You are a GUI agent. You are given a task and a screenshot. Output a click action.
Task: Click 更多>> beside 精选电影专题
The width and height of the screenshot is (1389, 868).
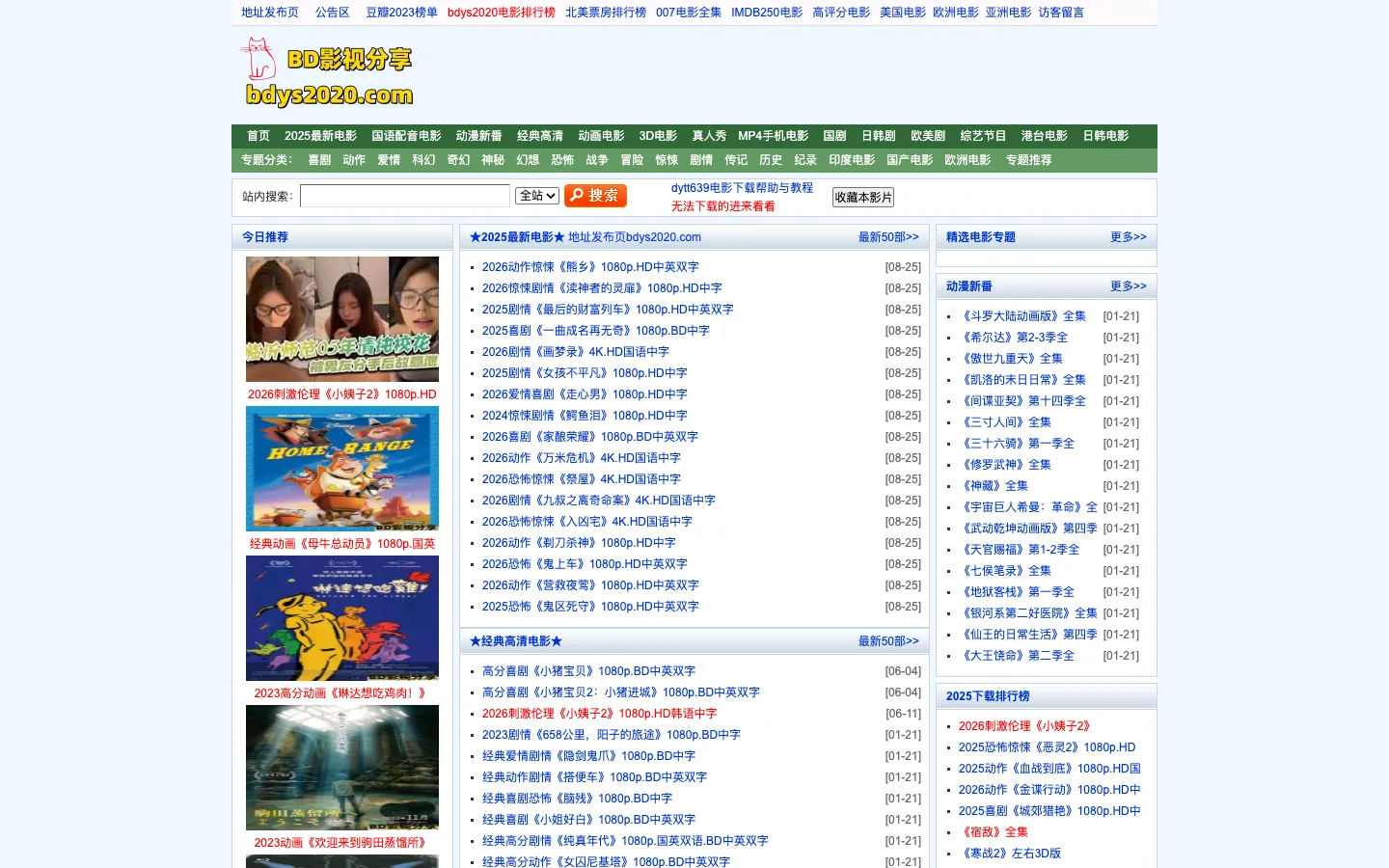pos(1128,237)
